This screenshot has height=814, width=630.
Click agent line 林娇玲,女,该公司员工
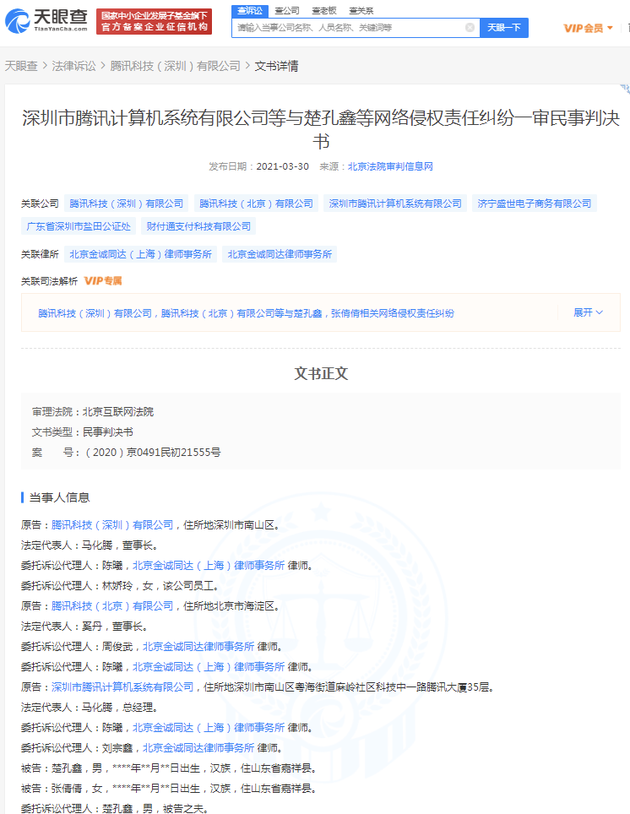click(120, 586)
